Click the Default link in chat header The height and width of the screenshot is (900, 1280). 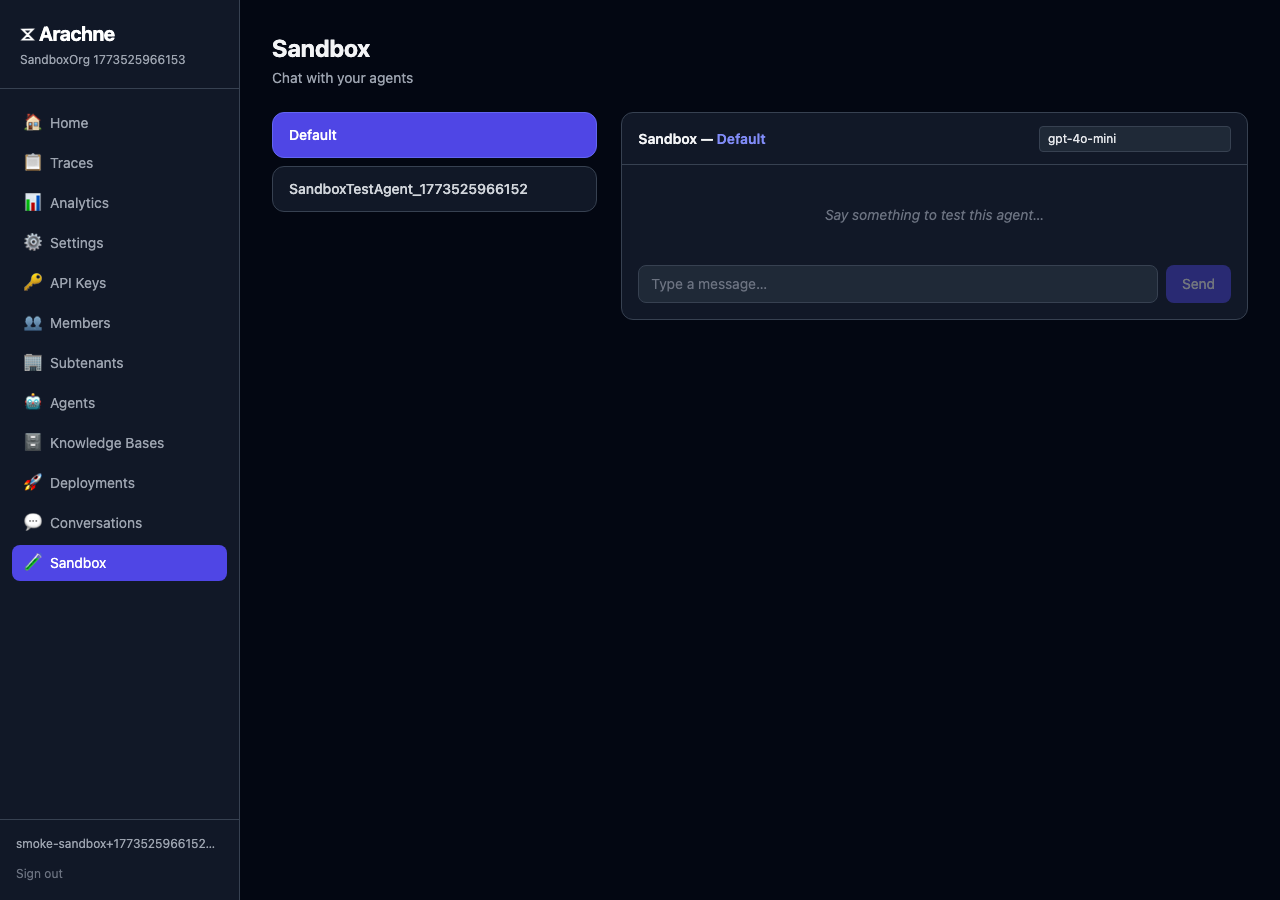[741, 139]
